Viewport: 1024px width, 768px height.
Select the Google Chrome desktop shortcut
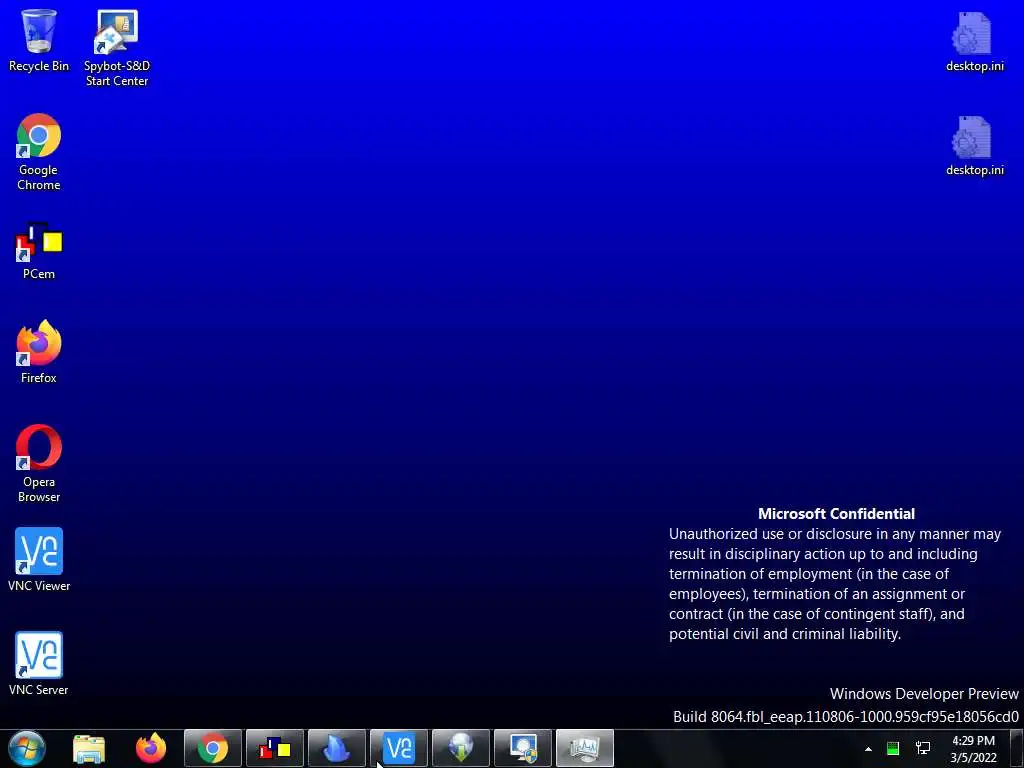point(39,152)
